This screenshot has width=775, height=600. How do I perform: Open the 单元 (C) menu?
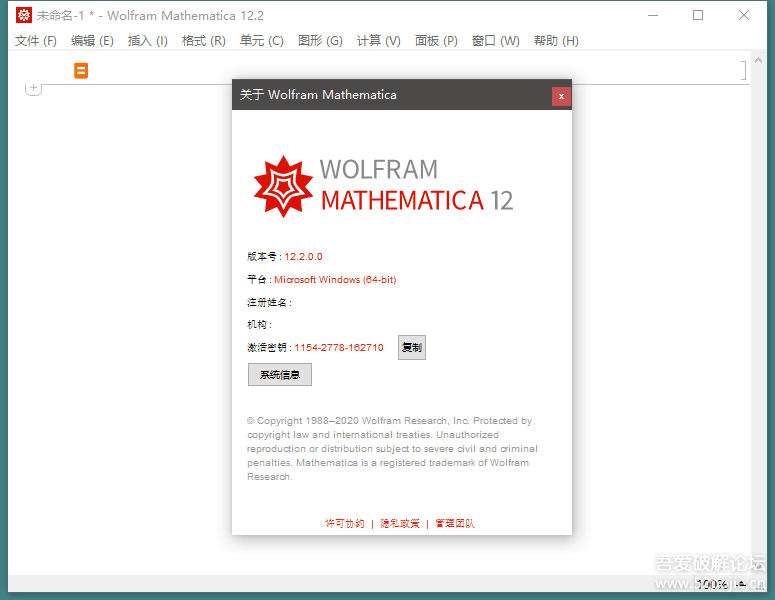(261, 41)
